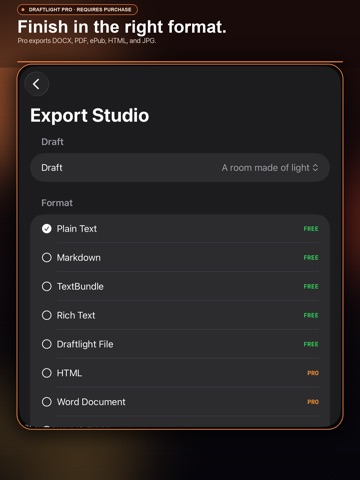The width and height of the screenshot is (360, 480).
Task: Choose the Markdown format radio button
Action: point(47,258)
